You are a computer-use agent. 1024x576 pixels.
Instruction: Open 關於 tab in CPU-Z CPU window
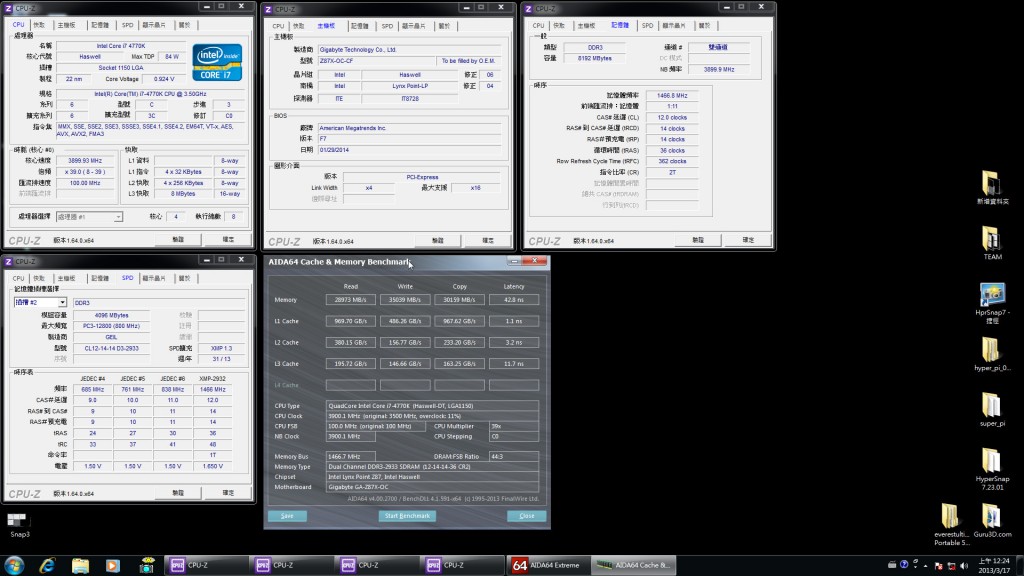[185, 25]
